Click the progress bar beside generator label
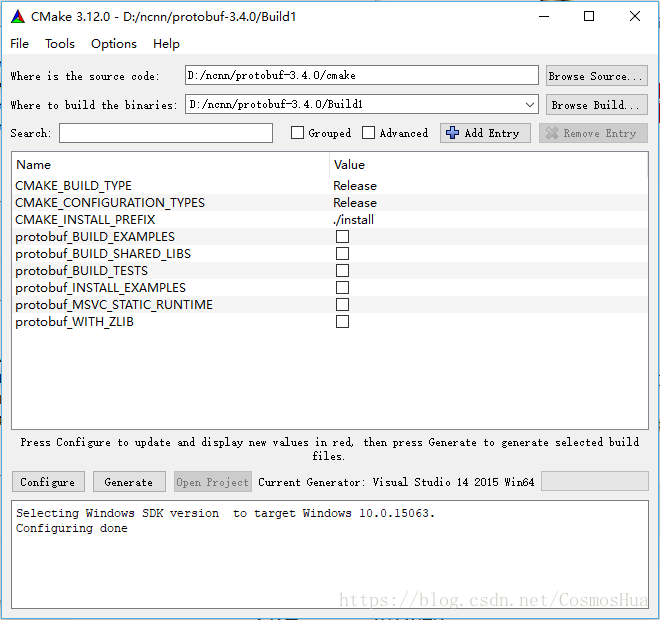The width and height of the screenshot is (660, 620). (594, 481)
